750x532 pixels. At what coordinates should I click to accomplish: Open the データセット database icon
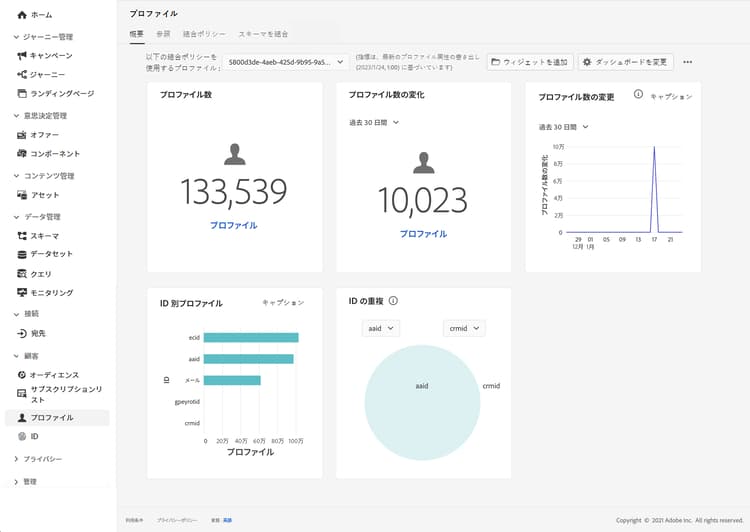22,254
